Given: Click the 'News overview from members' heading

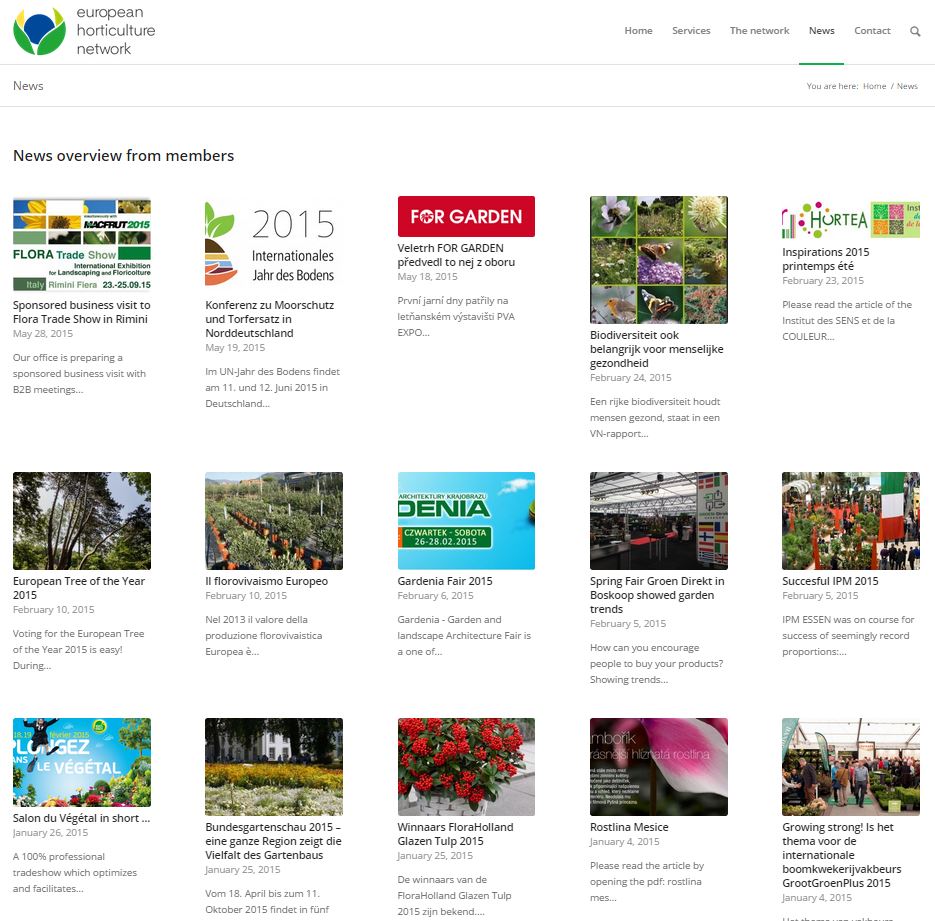Looking at the screenshot, I should 123,156.
